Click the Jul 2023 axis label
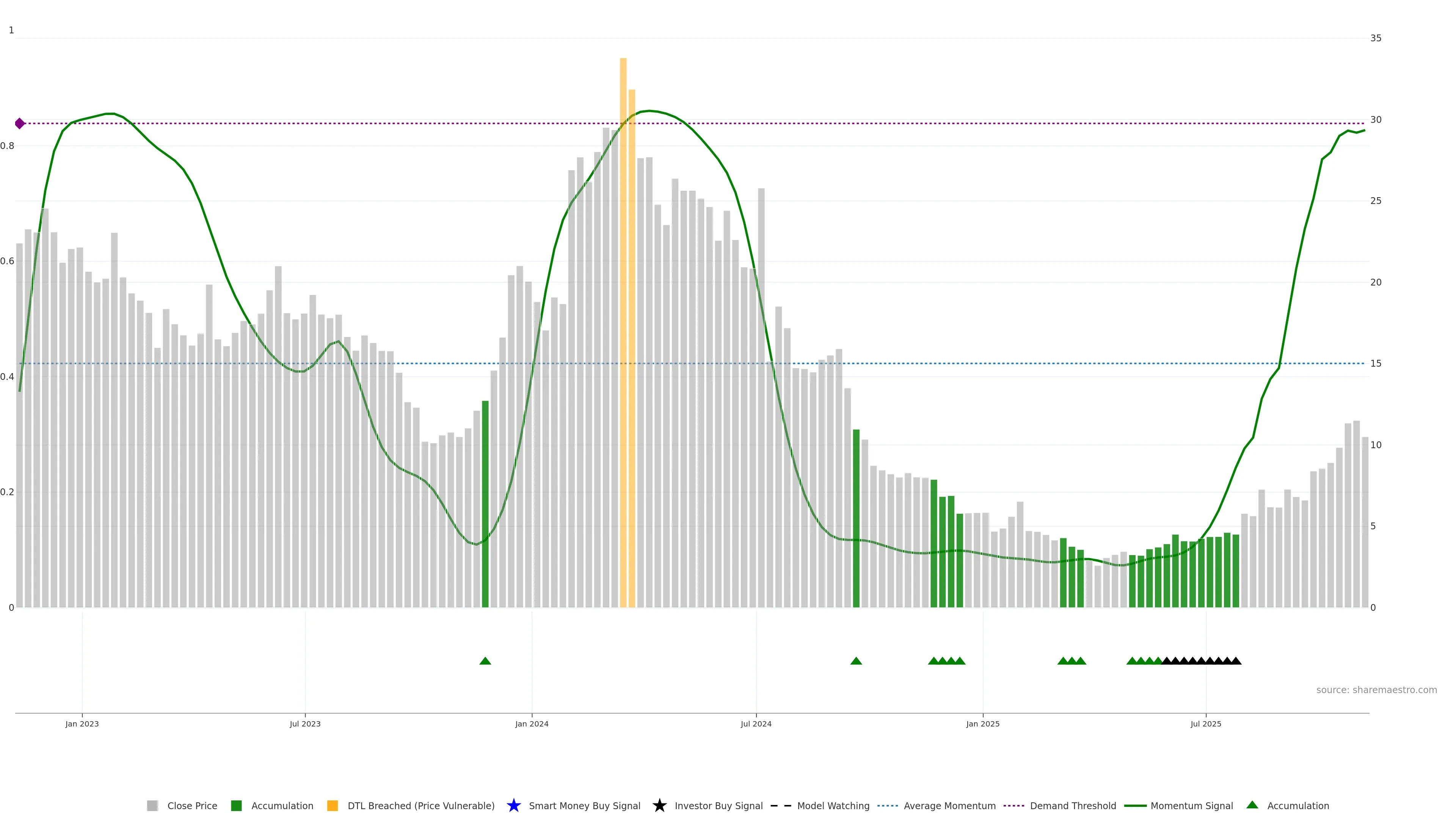Image resolution: width=1456 pixels, height=819 pixels. pyautogui.click(x=305, y=723)
